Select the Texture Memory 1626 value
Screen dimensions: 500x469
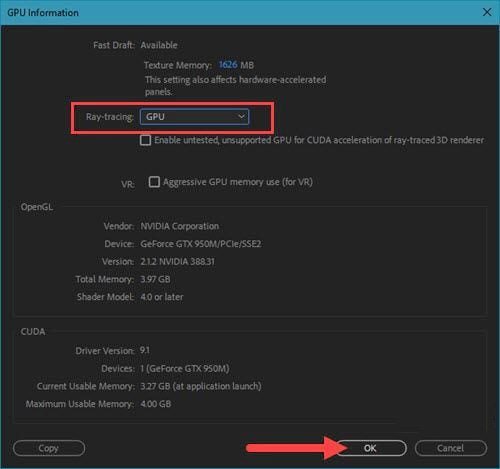228,64
